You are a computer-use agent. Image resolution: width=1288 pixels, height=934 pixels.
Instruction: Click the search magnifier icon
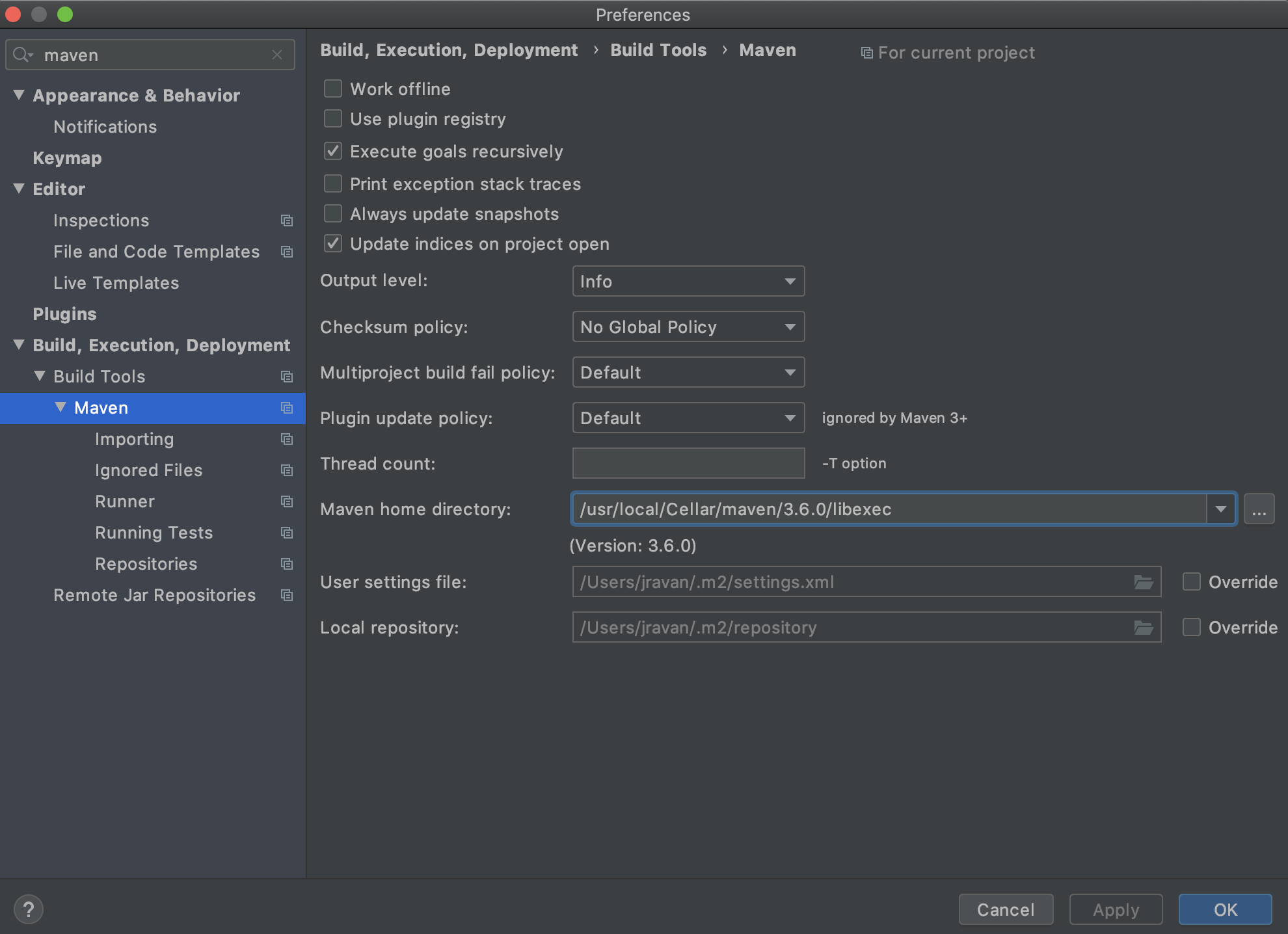tap(21, 55)
